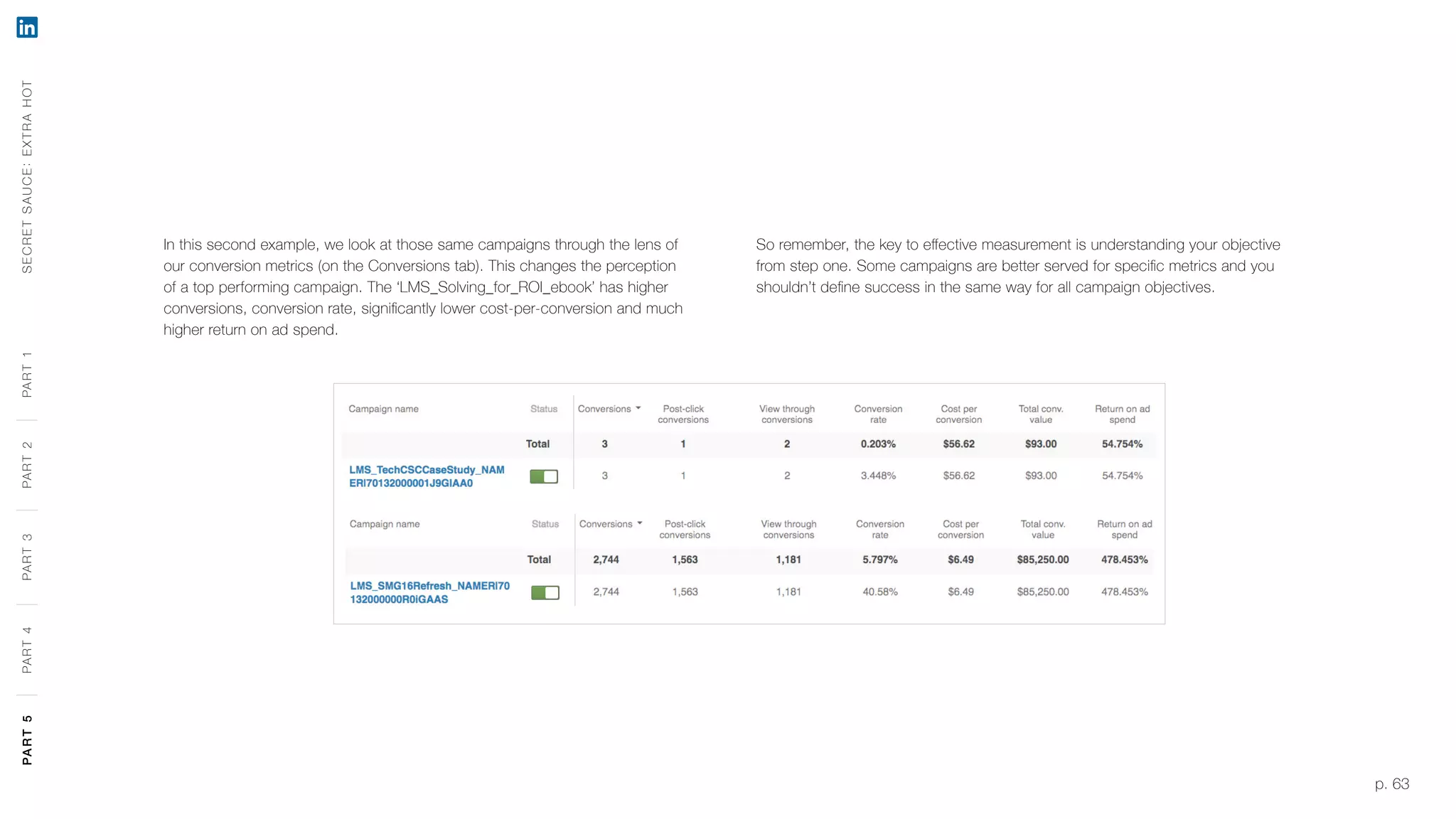Click the page number p. 63
The image size is (1456, 819).
click(1391, 783)
